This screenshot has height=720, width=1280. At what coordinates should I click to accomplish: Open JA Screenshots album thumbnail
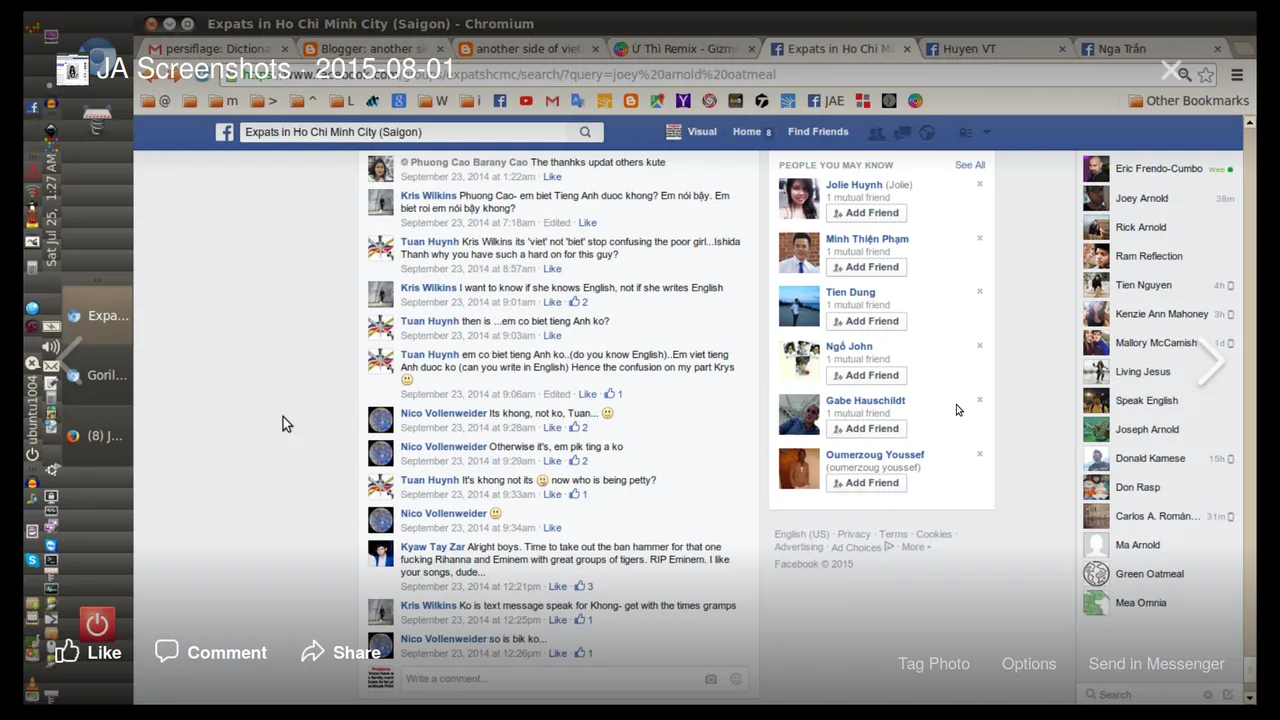click(72, 69)
